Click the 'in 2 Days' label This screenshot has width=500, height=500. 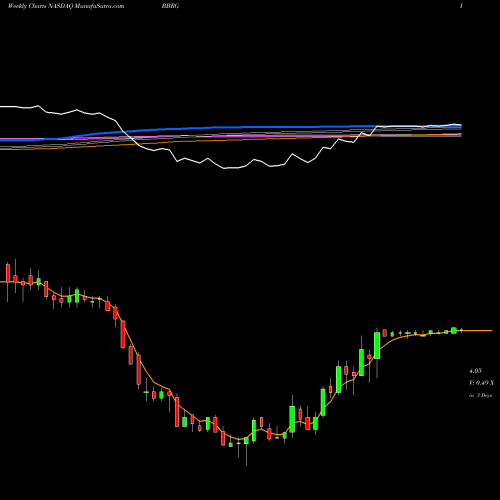tap(480, 395)
